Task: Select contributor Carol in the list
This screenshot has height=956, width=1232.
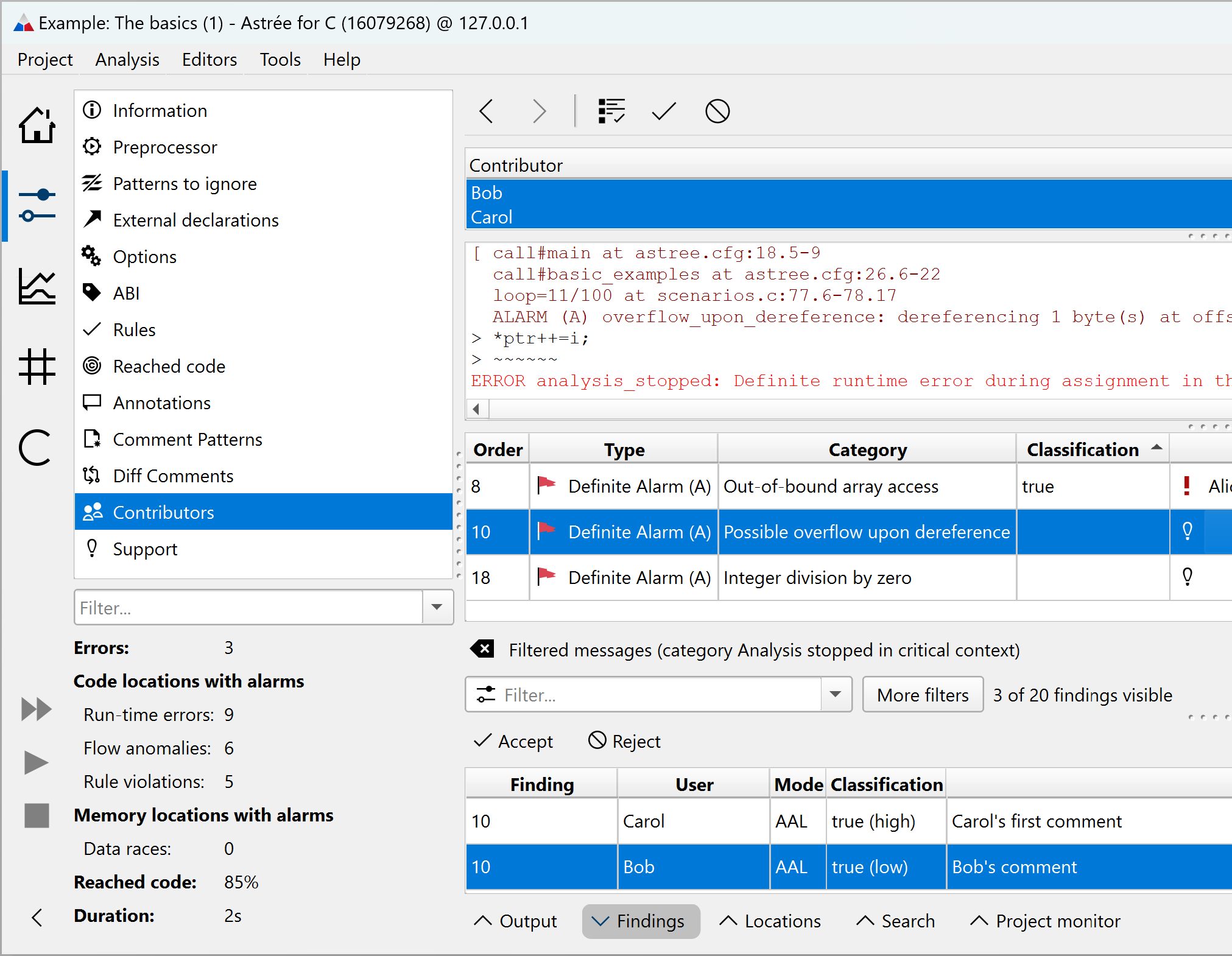Action: (x=849, y=217)
